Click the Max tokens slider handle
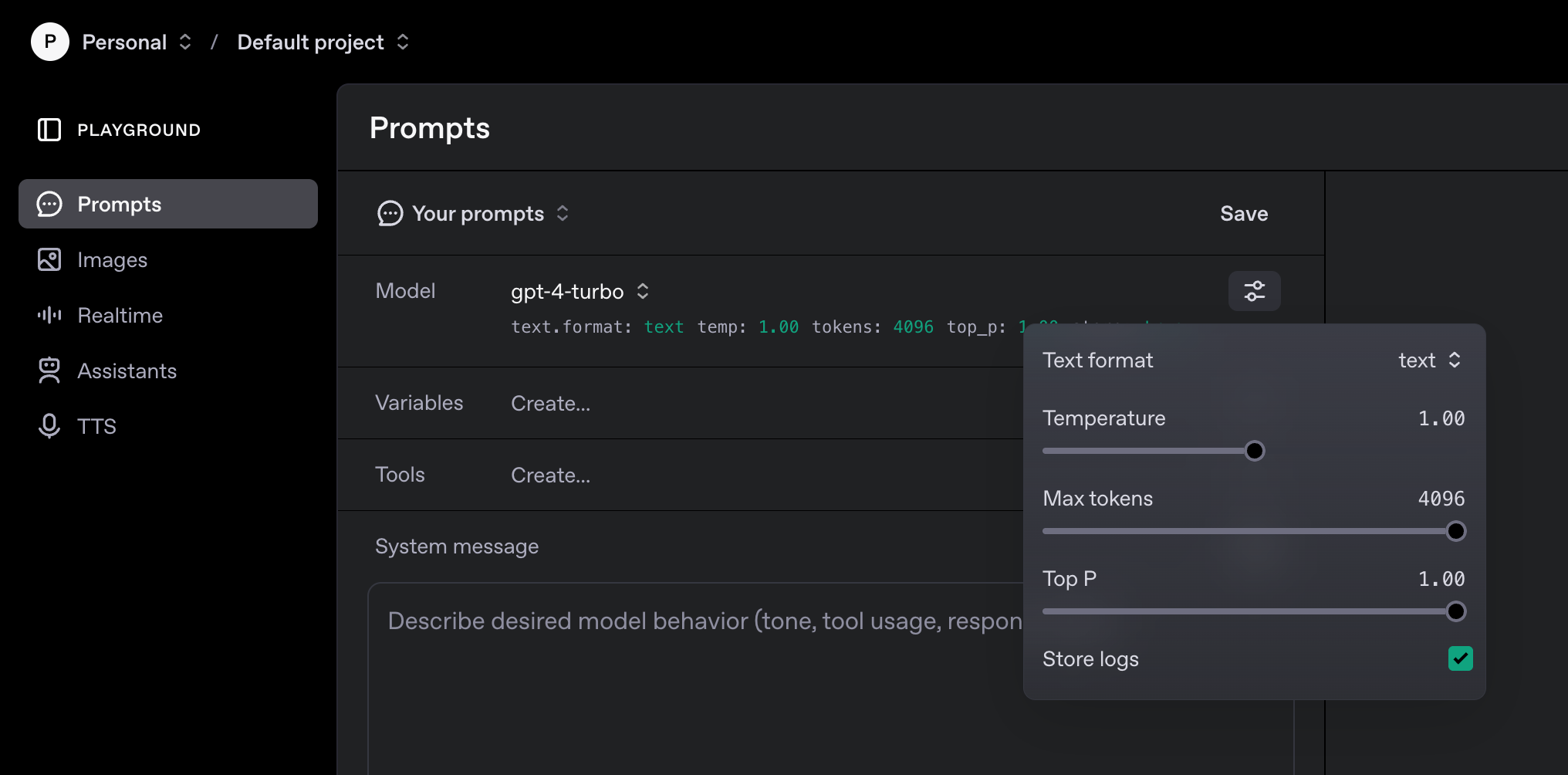The image size is (1568, 775). pos(1455,531)
